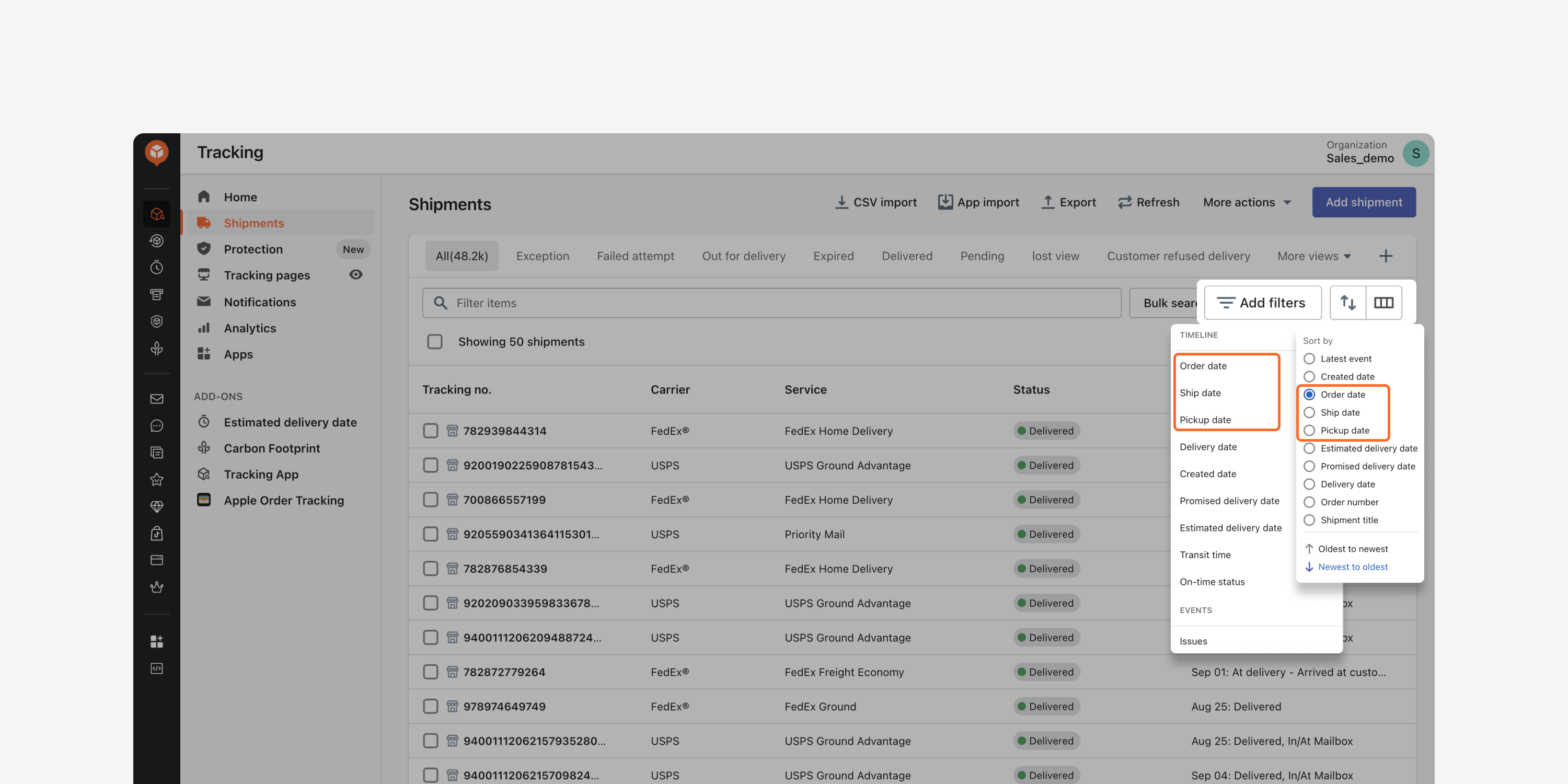Click user avatar S
Image resolution: width=1568 pixels, height=784 pixels.
(x=1416, y=153)
